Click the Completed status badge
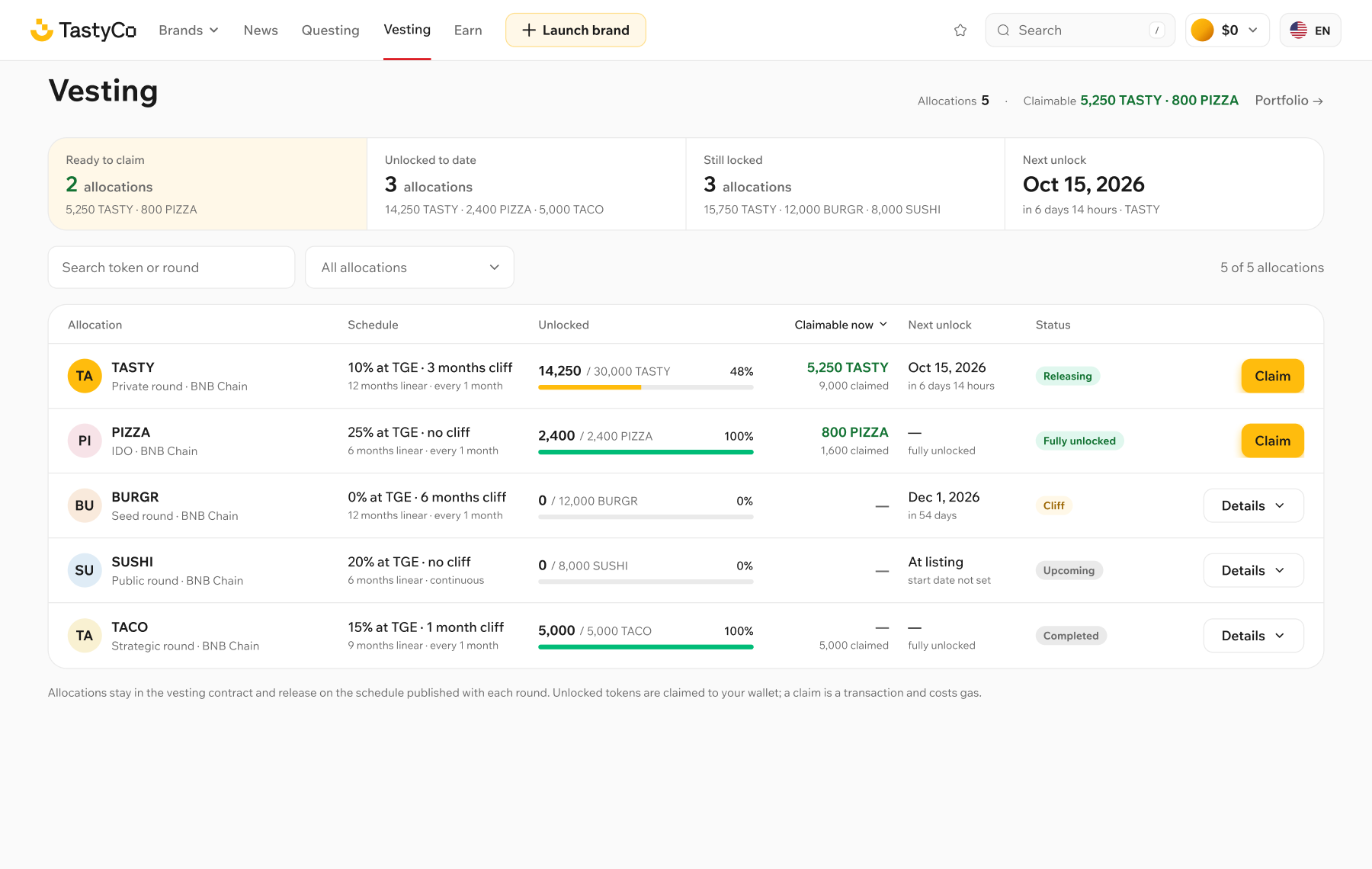Viewport: 1372px width, 869px height. tap(1071, 636)
